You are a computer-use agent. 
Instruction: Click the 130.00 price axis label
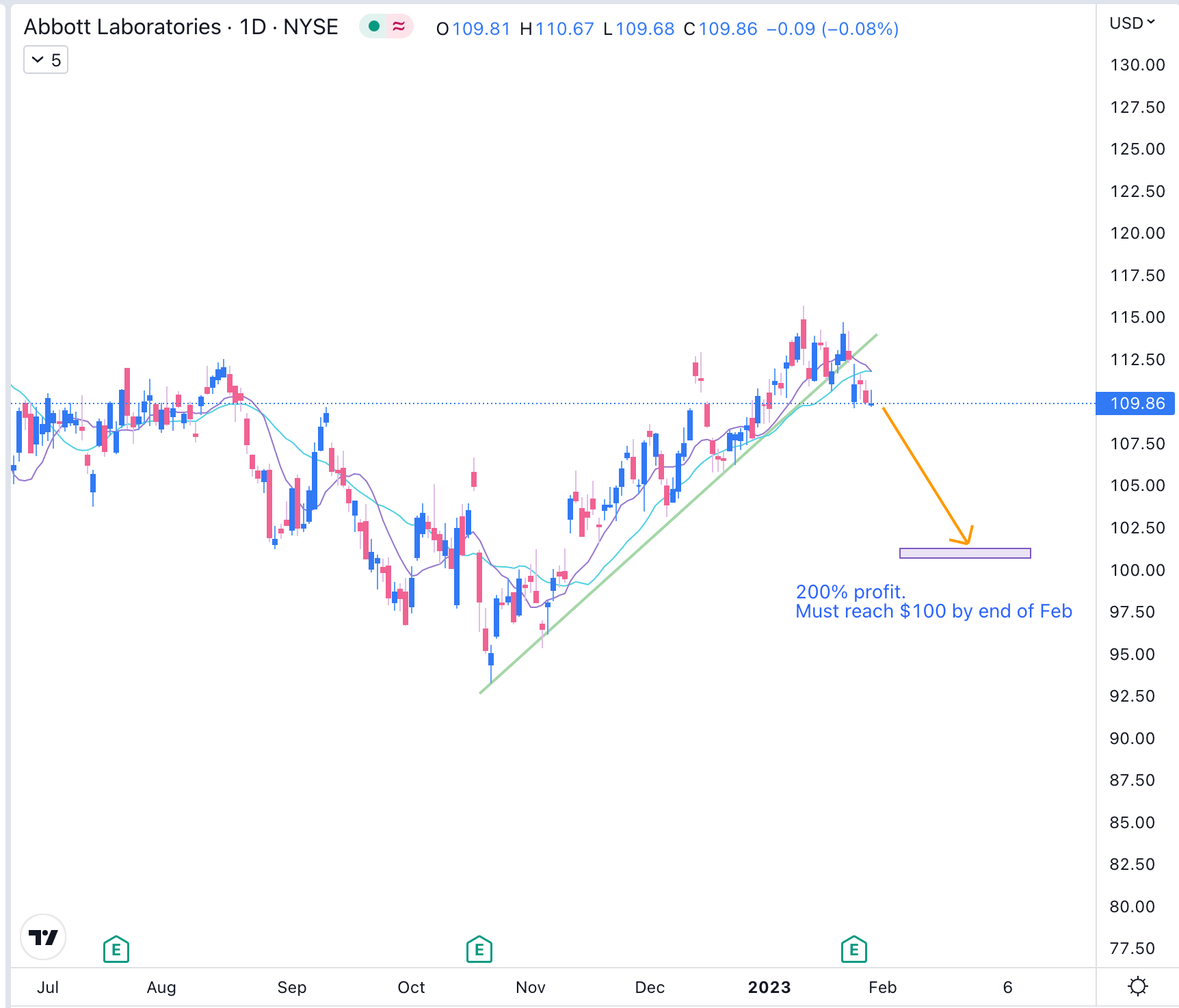(1137, 65)
